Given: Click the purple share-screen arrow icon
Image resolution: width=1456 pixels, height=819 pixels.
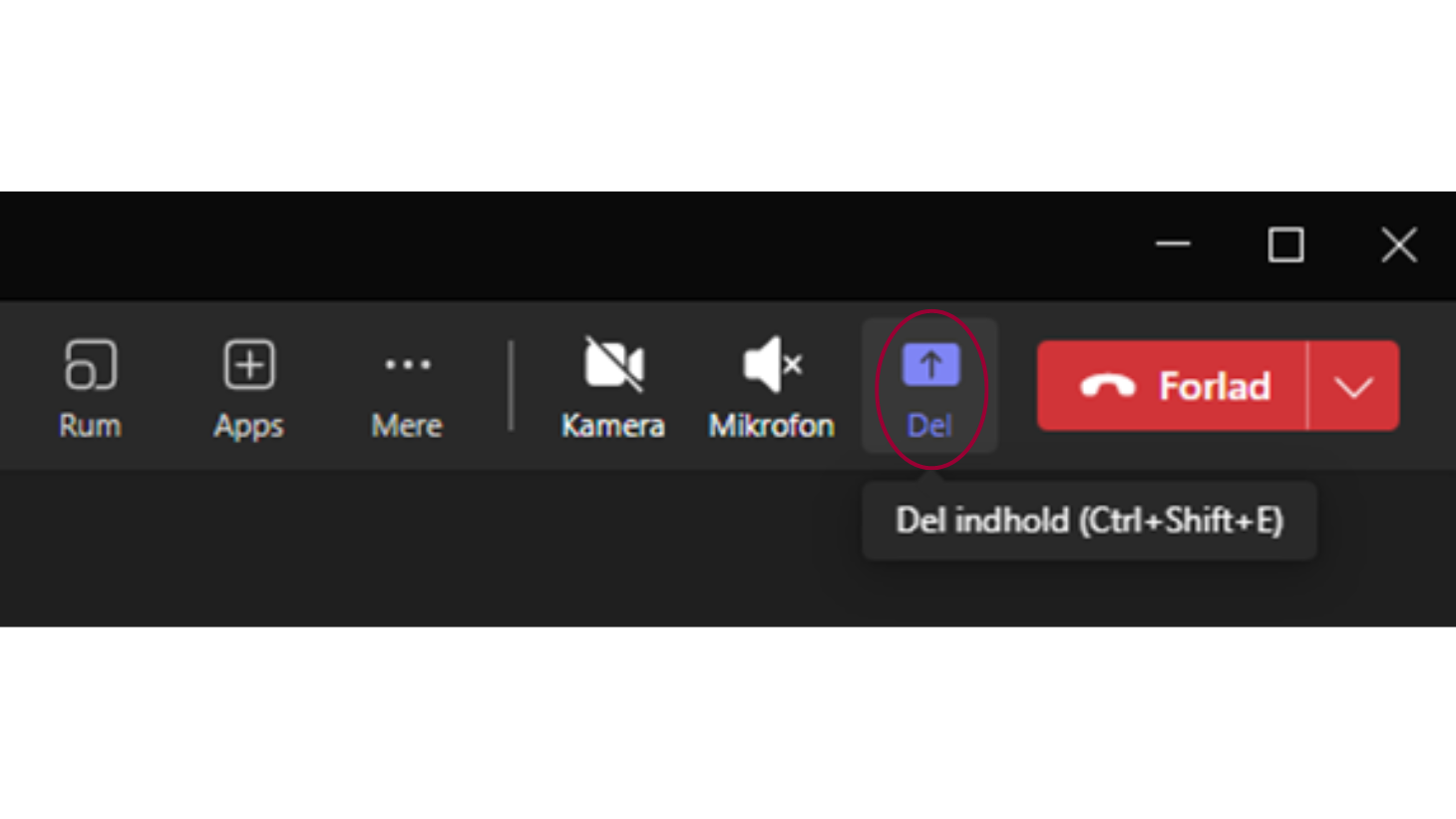Looking at the screenshot, I should (x=930, y=365).
